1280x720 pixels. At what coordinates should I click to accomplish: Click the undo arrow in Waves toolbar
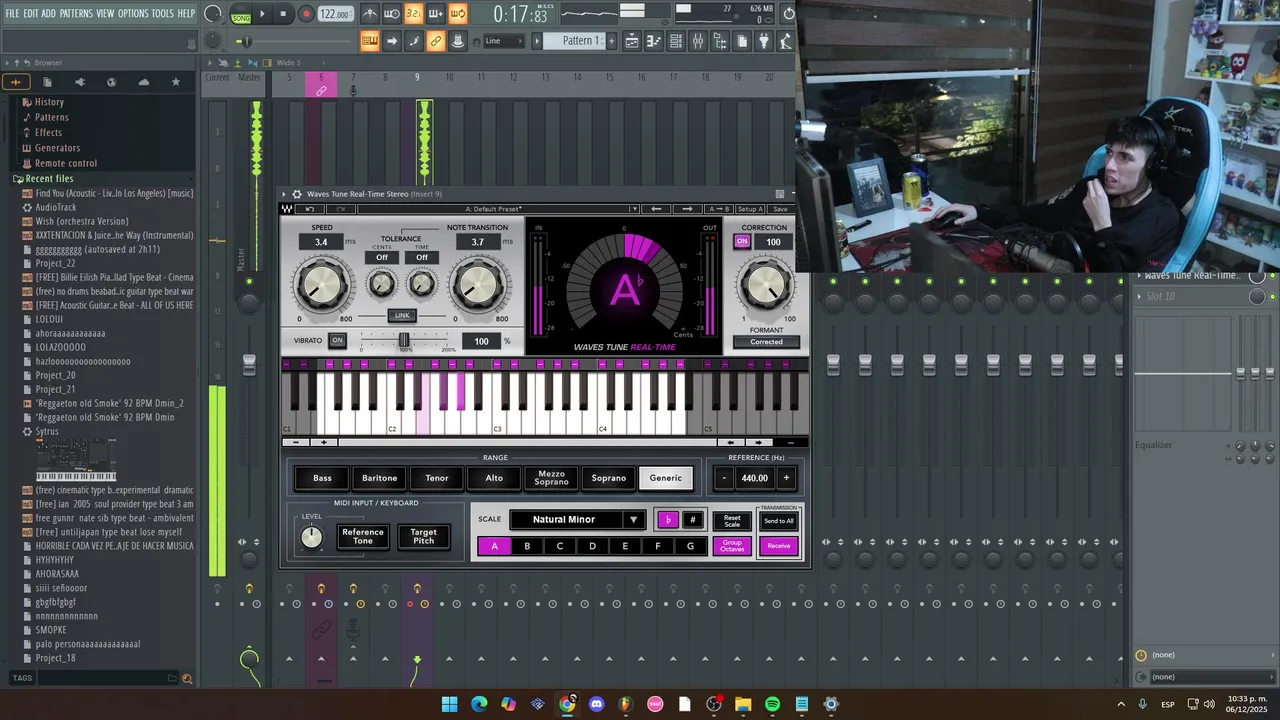(310, 209)
